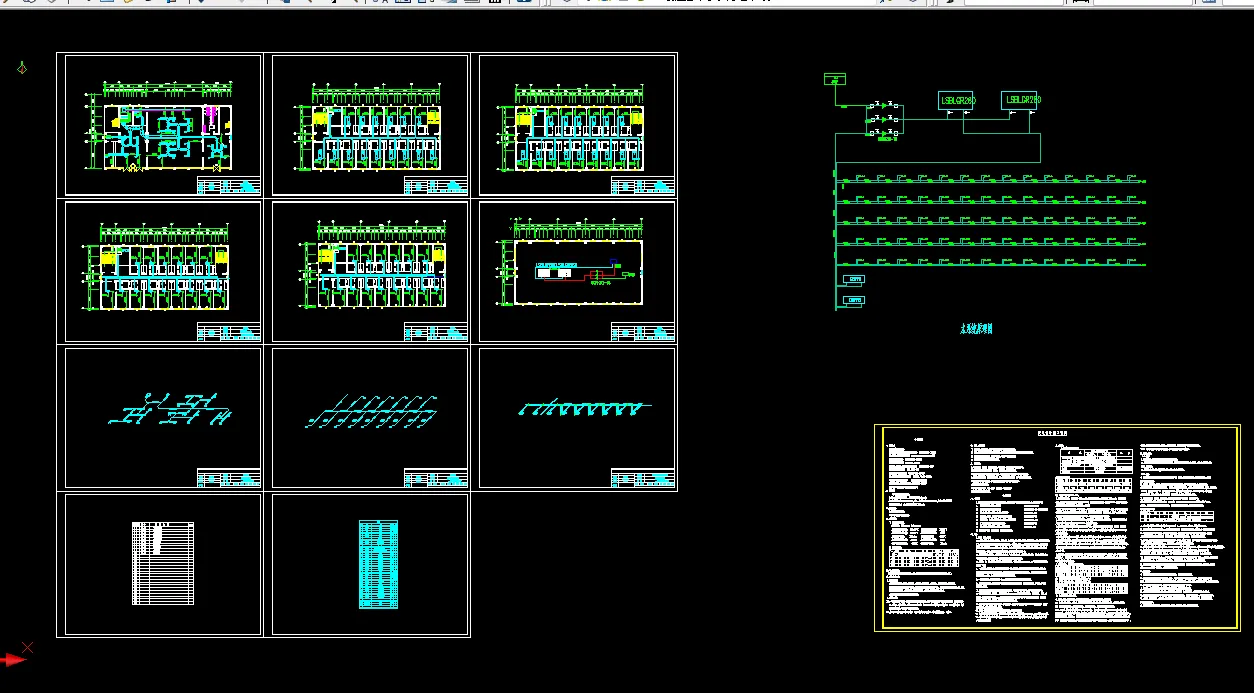Image resolution: width=1254 pixels, height=693 pixels.
Task: Select the second-row left floor plan sheet
Action: point(163,272)
